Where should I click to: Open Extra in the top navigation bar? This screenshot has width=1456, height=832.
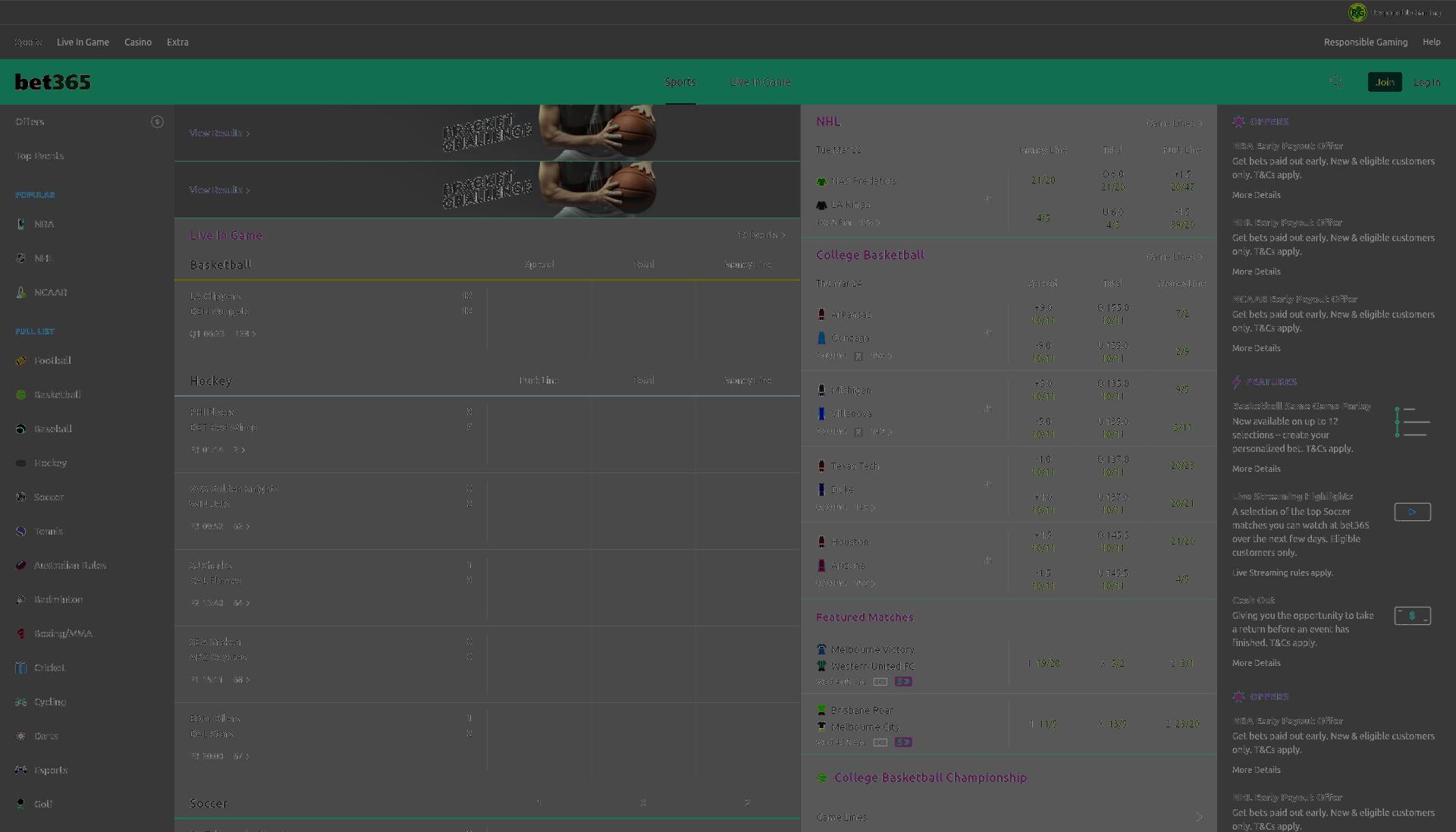pyautogui.click(x=177, y=42)
